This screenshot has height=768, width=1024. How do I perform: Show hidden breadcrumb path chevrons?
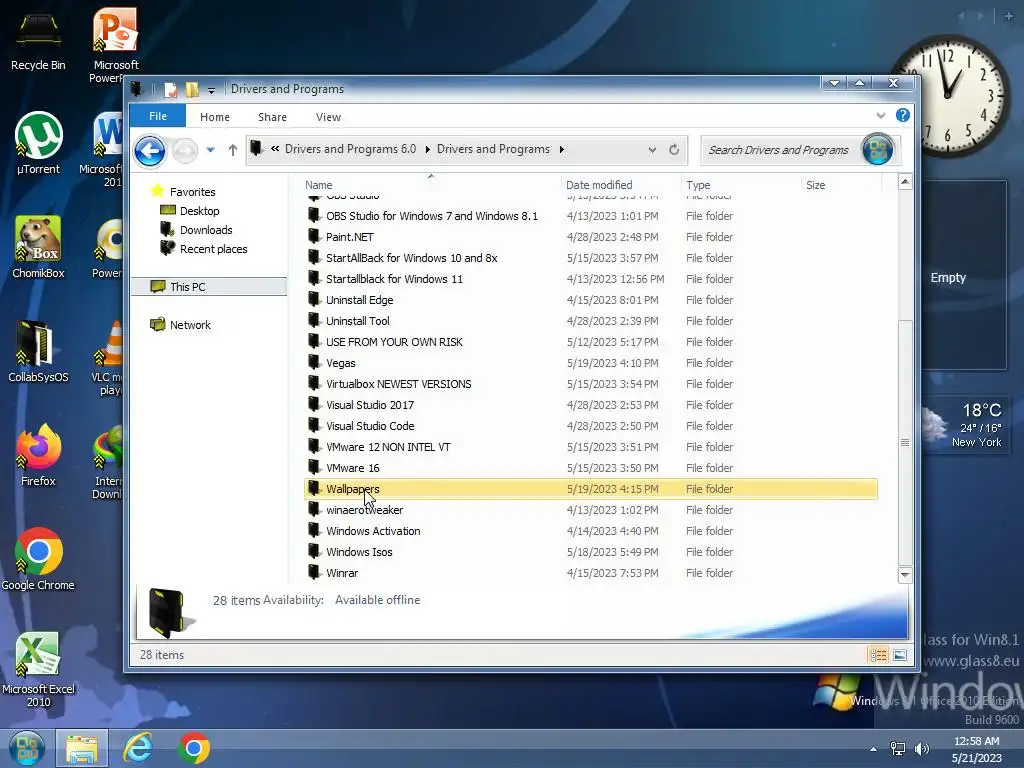click(x=275, y=149)
